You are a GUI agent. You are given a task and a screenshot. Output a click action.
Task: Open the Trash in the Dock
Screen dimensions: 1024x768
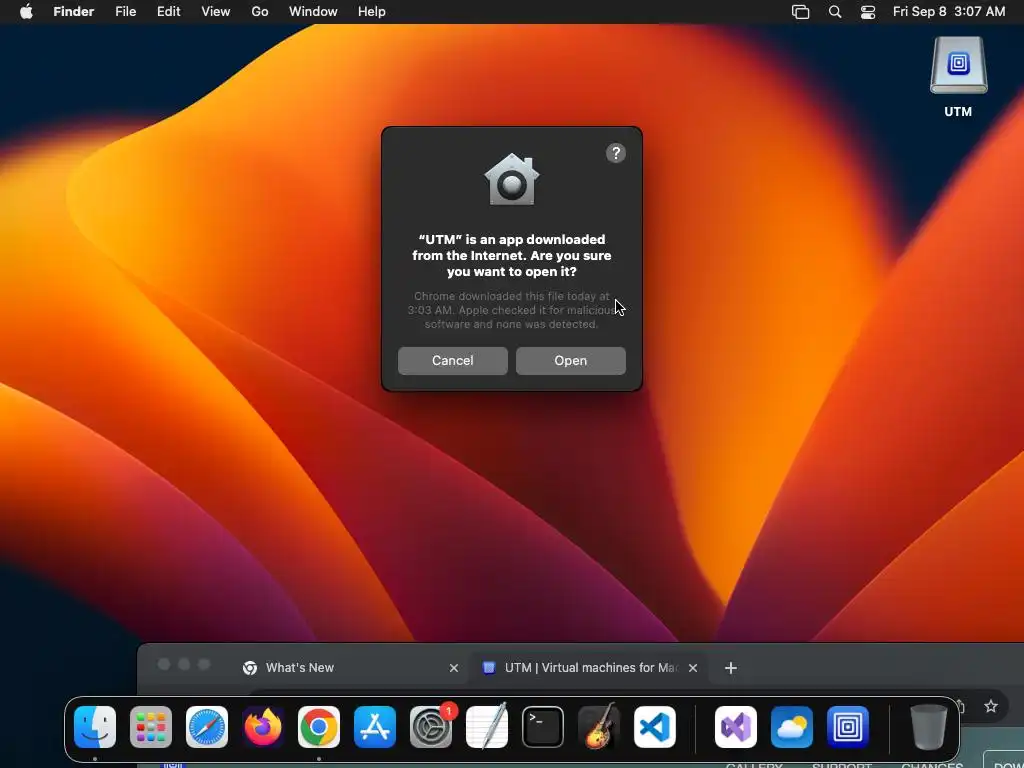click(929, 727)
